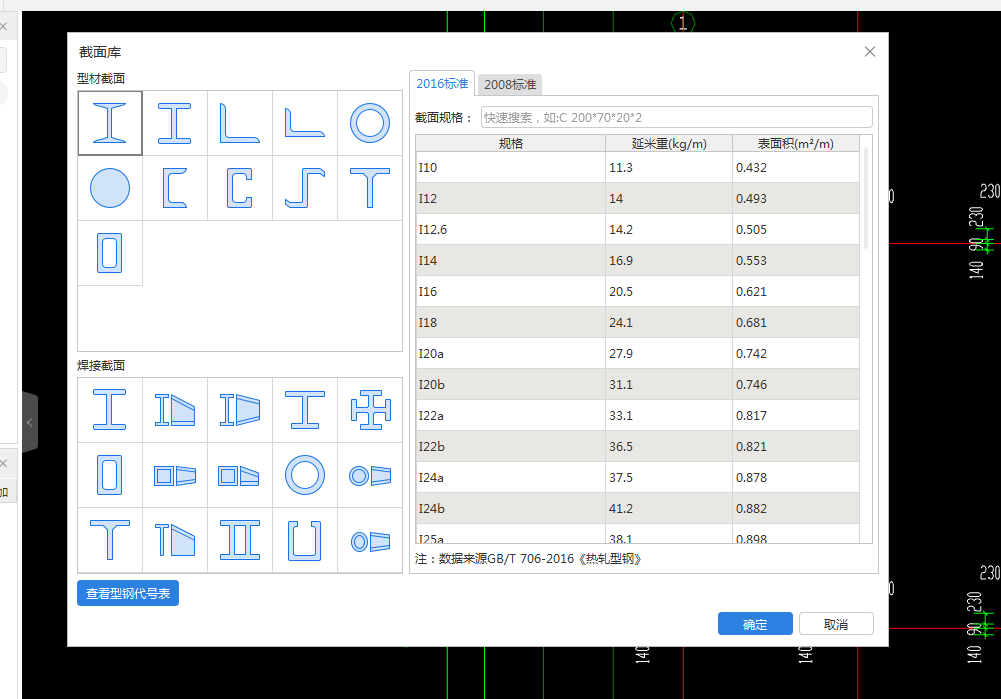
Task: Select the H-section profile icon
Action: point(175,123)
